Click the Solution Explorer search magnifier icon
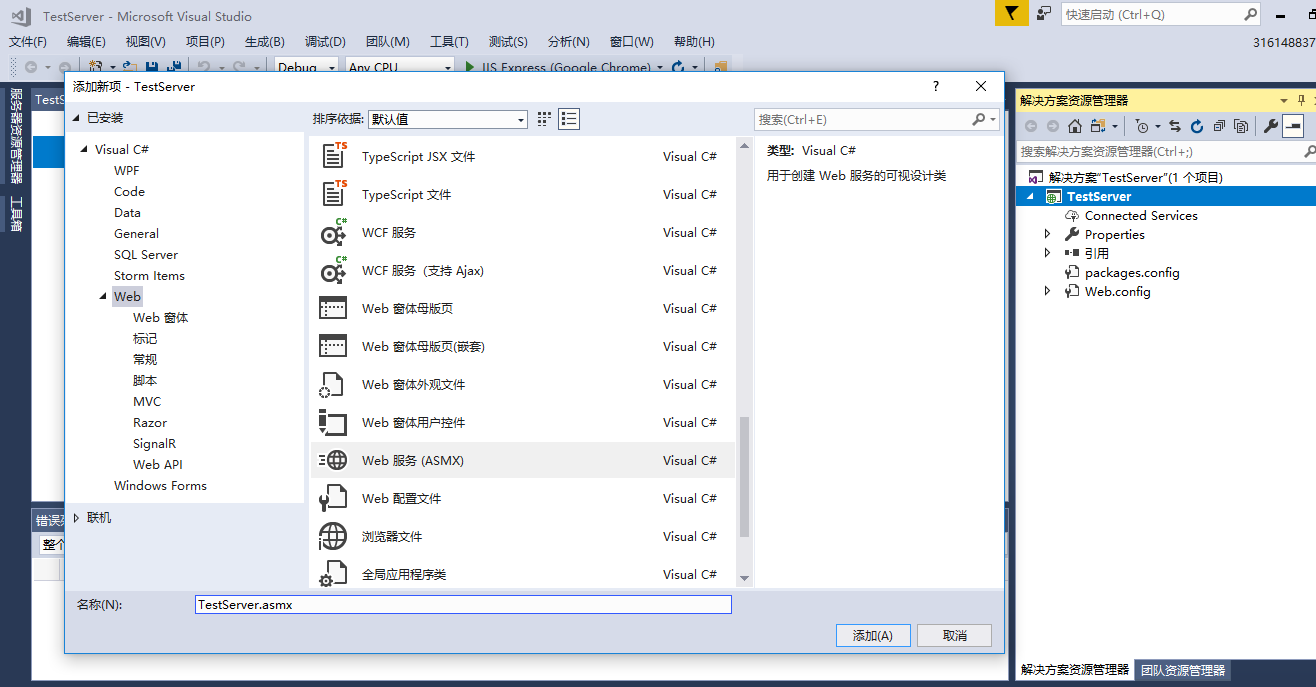This screenshot has height=687, width=1316. coord(1309,152)
